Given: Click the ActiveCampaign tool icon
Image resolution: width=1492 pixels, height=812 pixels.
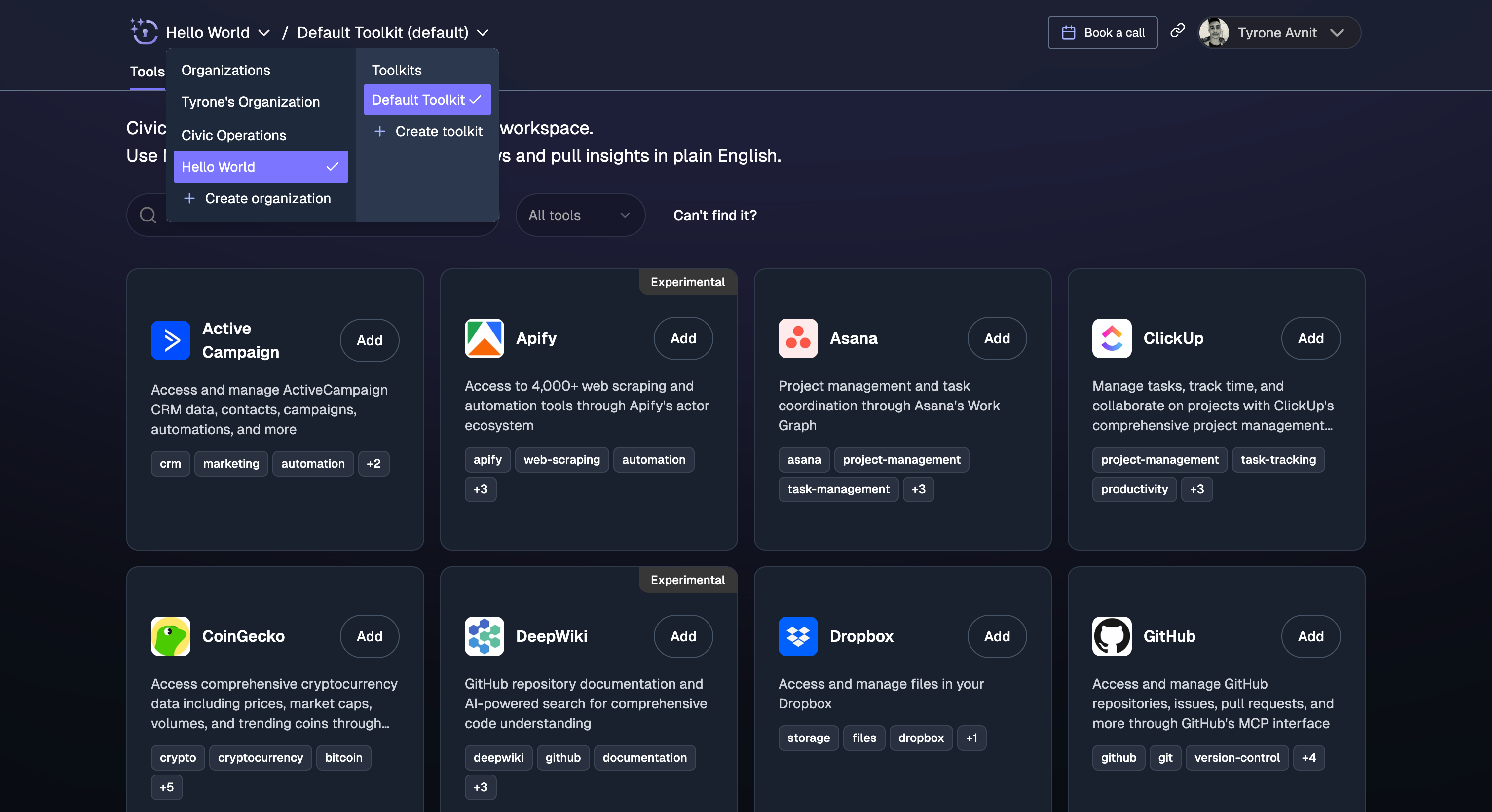Looking at the screenshot, I should (170, 340).
